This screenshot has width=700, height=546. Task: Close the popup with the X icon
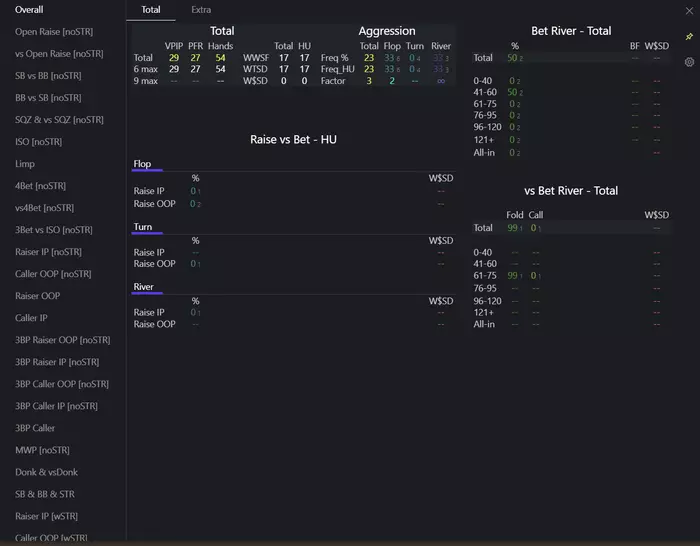coord(689,11)
